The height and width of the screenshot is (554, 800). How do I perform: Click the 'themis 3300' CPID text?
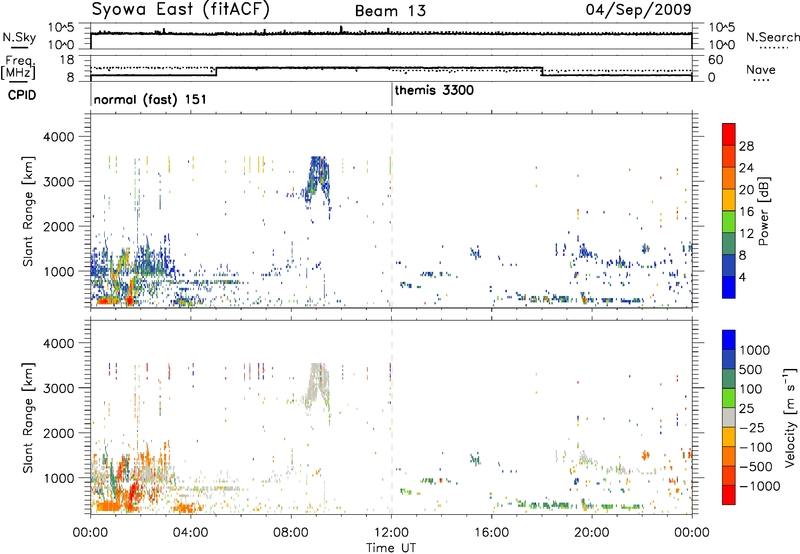tap(434, 90)
